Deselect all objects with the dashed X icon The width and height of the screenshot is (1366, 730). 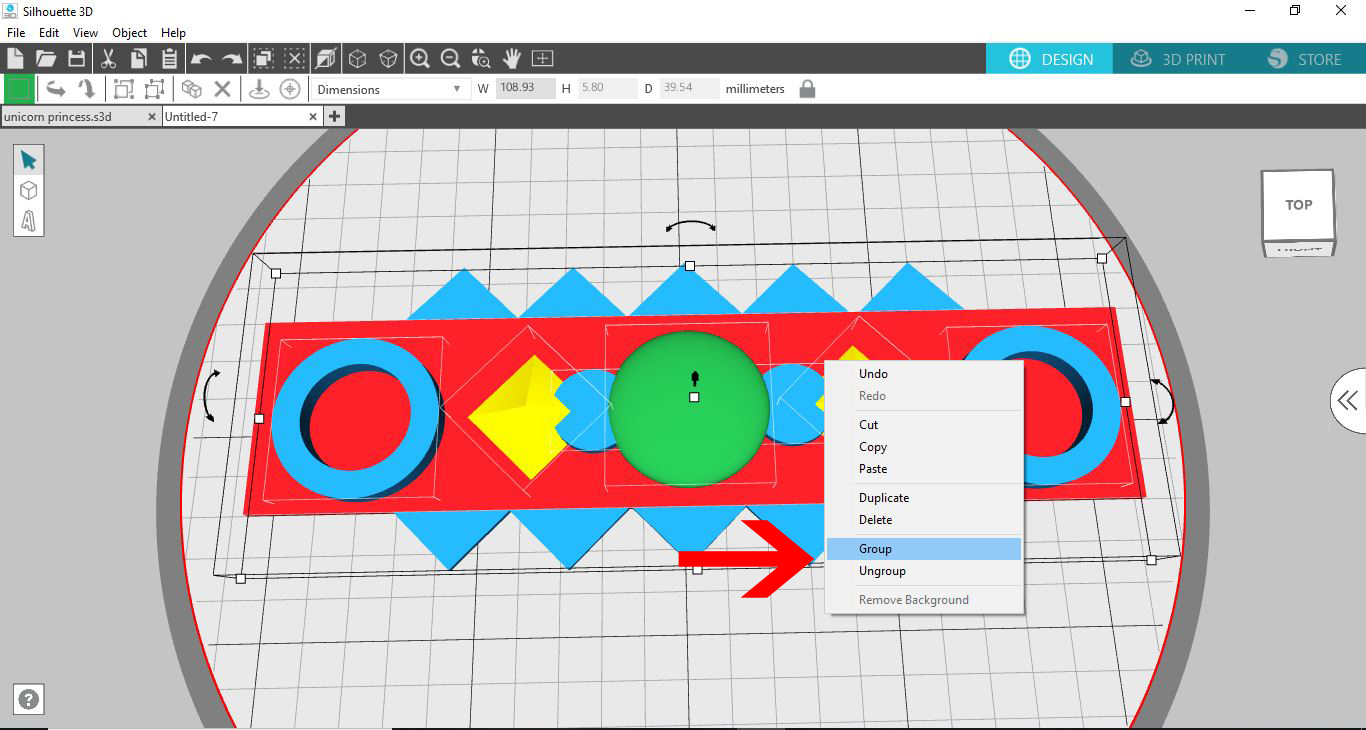[x=294, y=58]
